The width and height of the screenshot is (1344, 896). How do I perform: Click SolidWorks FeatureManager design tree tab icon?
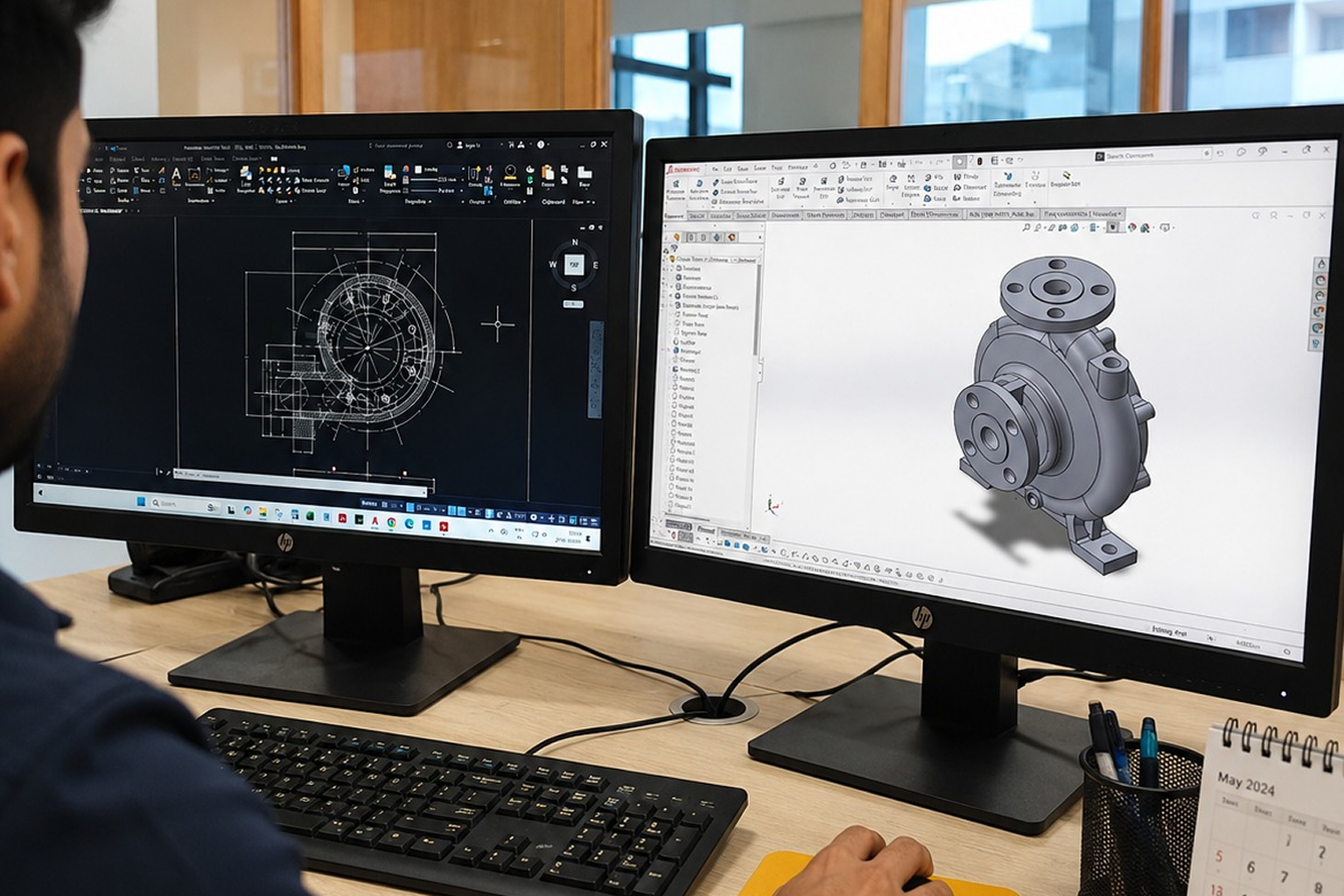pos(676,237)
